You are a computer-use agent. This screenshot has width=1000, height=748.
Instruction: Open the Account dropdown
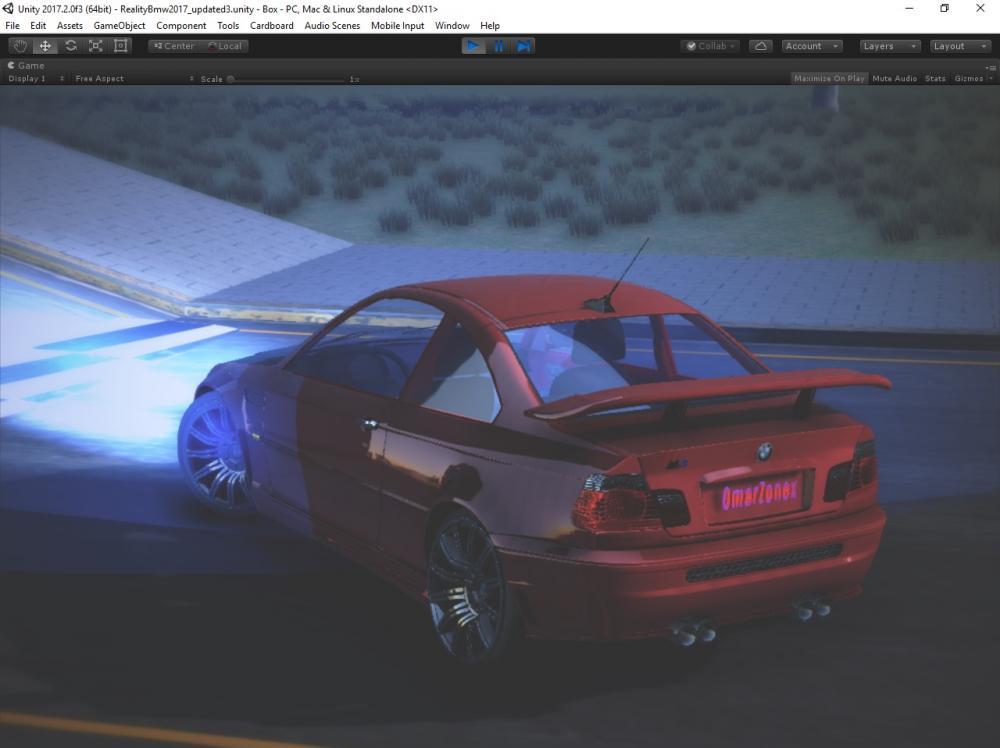coord(812,46)
